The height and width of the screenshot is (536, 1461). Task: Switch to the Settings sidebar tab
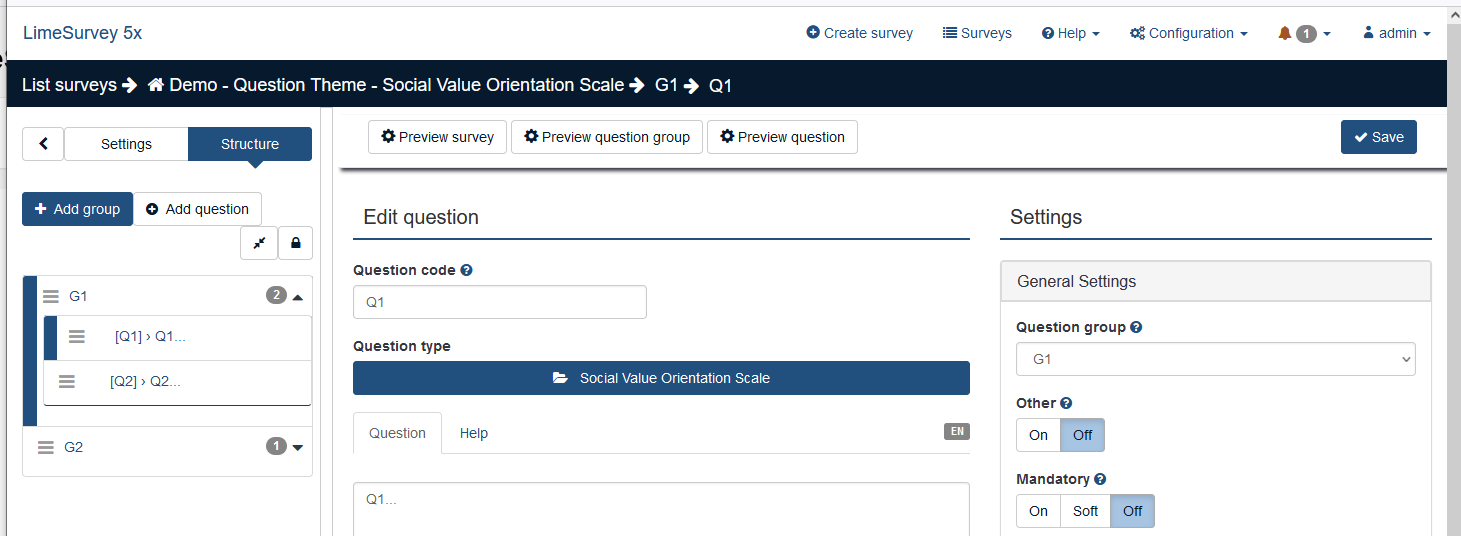pyautogui.click(x=126, y=144)
